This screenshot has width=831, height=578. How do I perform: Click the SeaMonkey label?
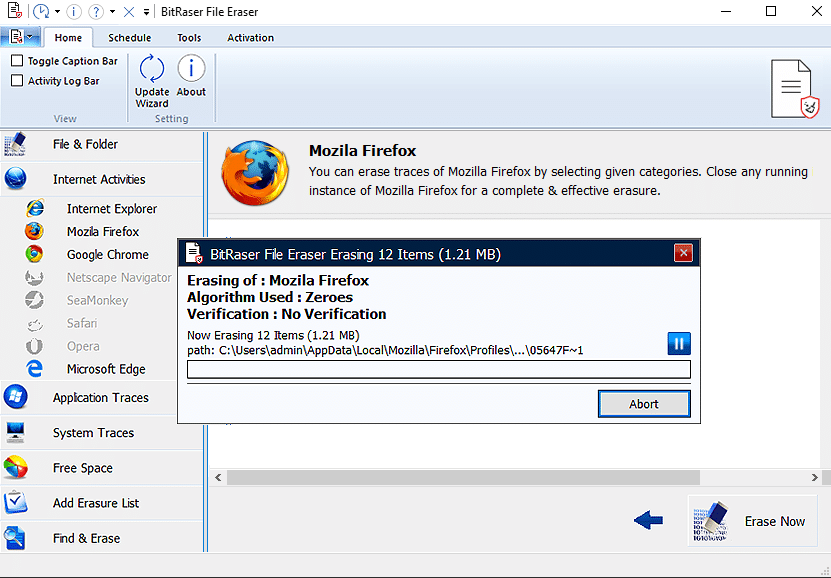pyautogui.click(x=98, y=300)
